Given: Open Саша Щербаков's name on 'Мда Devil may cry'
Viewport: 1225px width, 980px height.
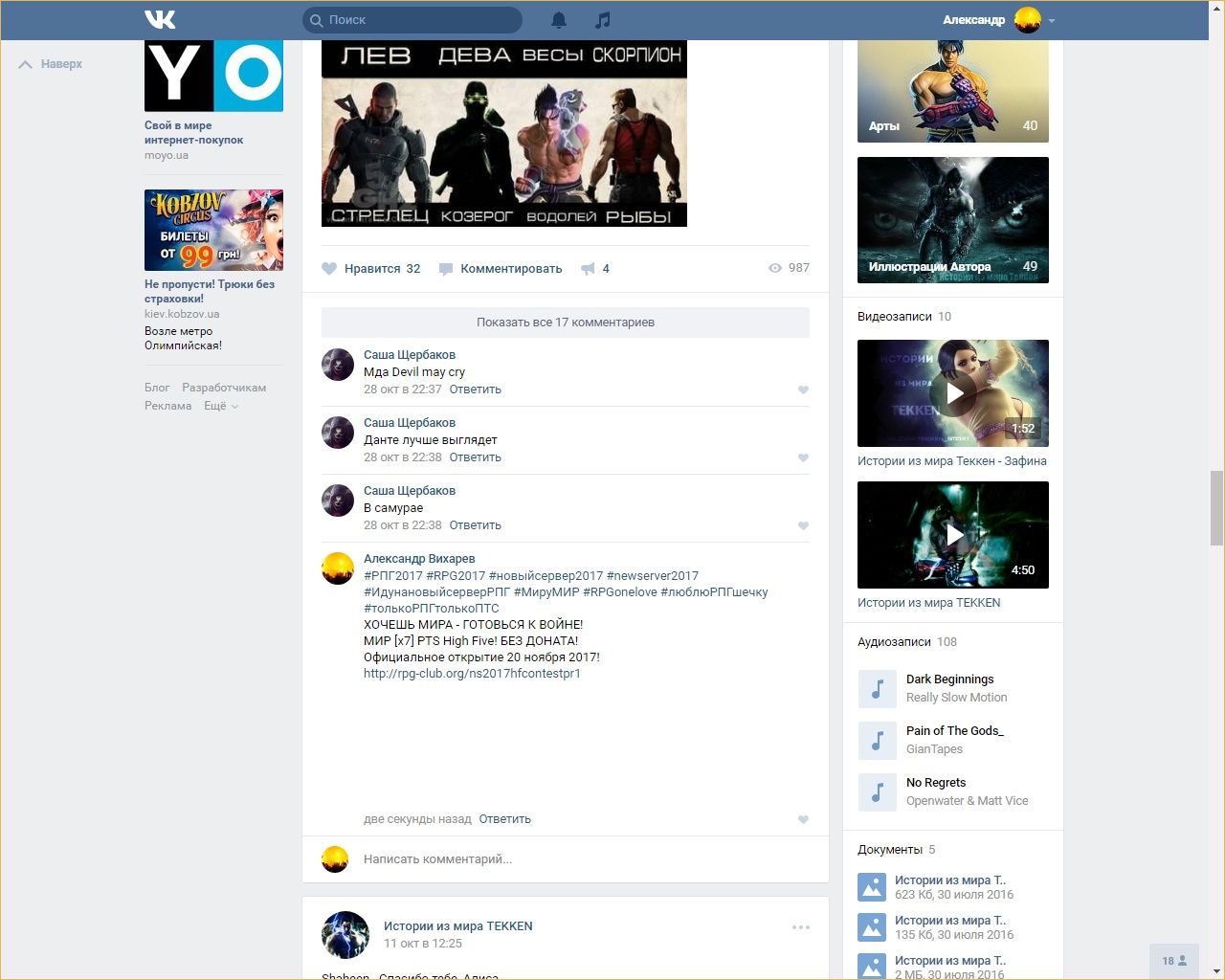Looking at the screenshot, I should (410, 355).
